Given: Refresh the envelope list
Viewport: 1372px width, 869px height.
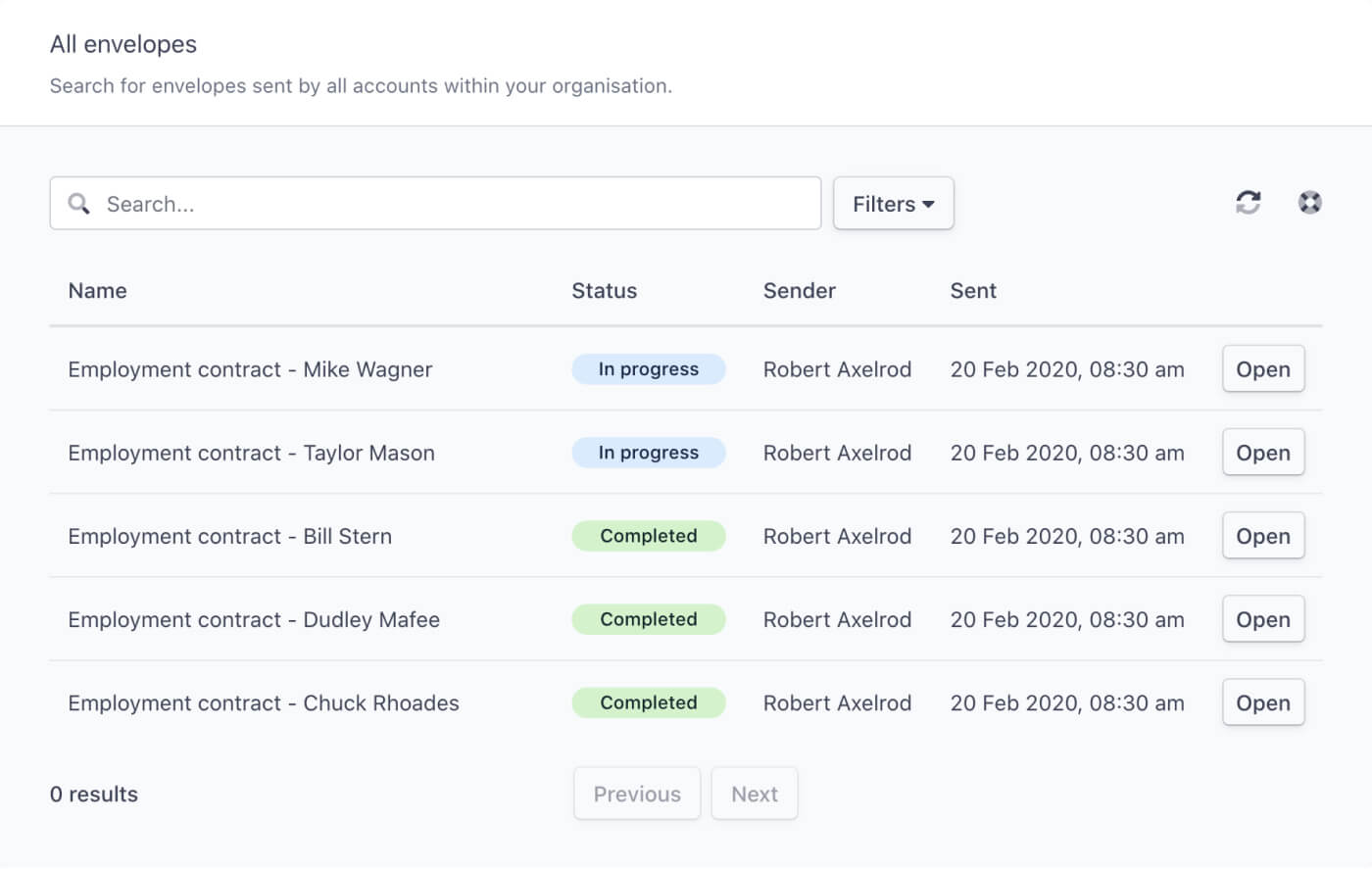Looking at the screenshot, I should point(1247,203).
